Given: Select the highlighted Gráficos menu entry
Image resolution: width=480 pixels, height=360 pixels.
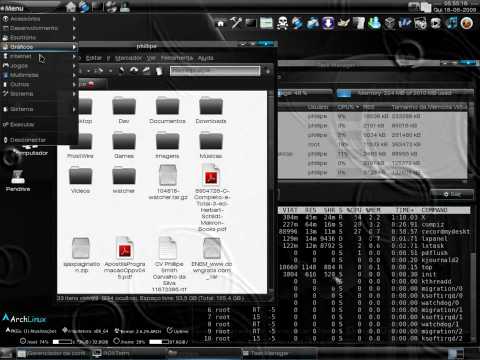Looking at the screenshot, I should [38, 47].
